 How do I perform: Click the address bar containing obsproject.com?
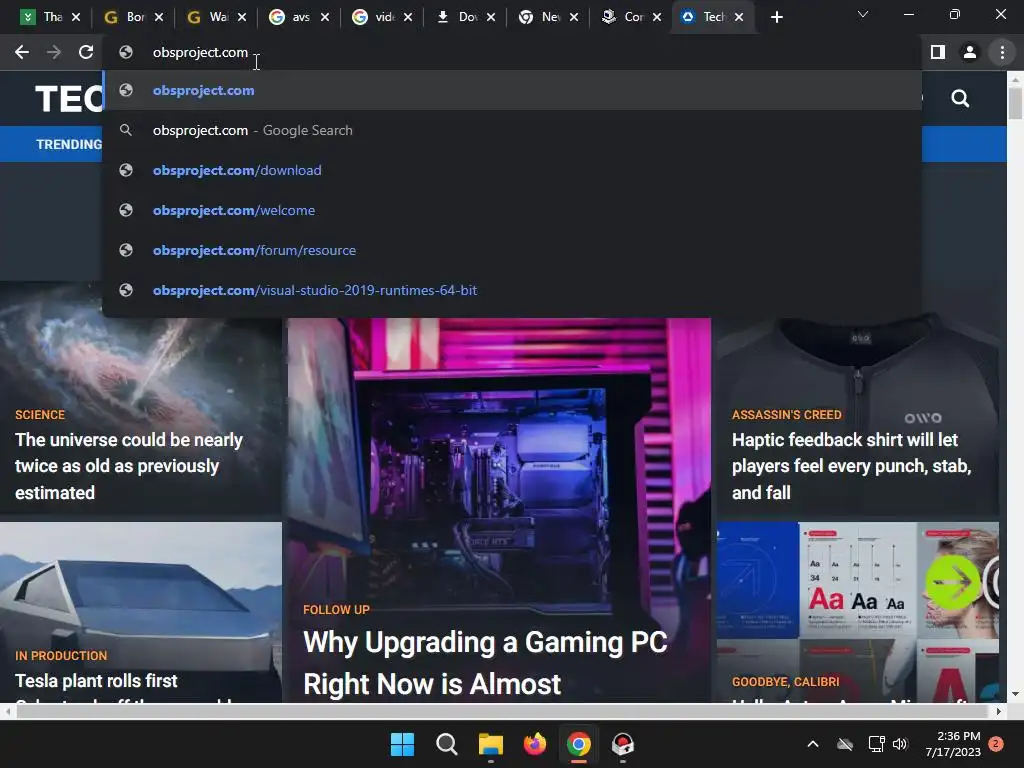(513, 52)
